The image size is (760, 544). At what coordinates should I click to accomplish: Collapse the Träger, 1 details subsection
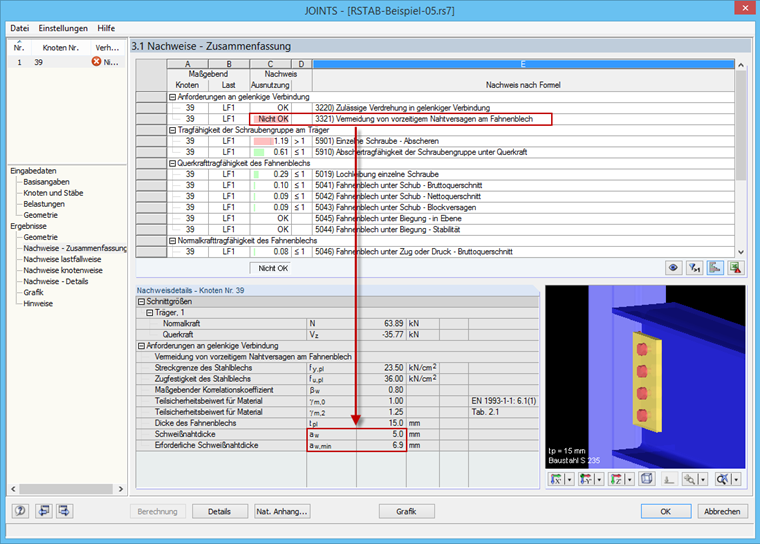(150, 313)
